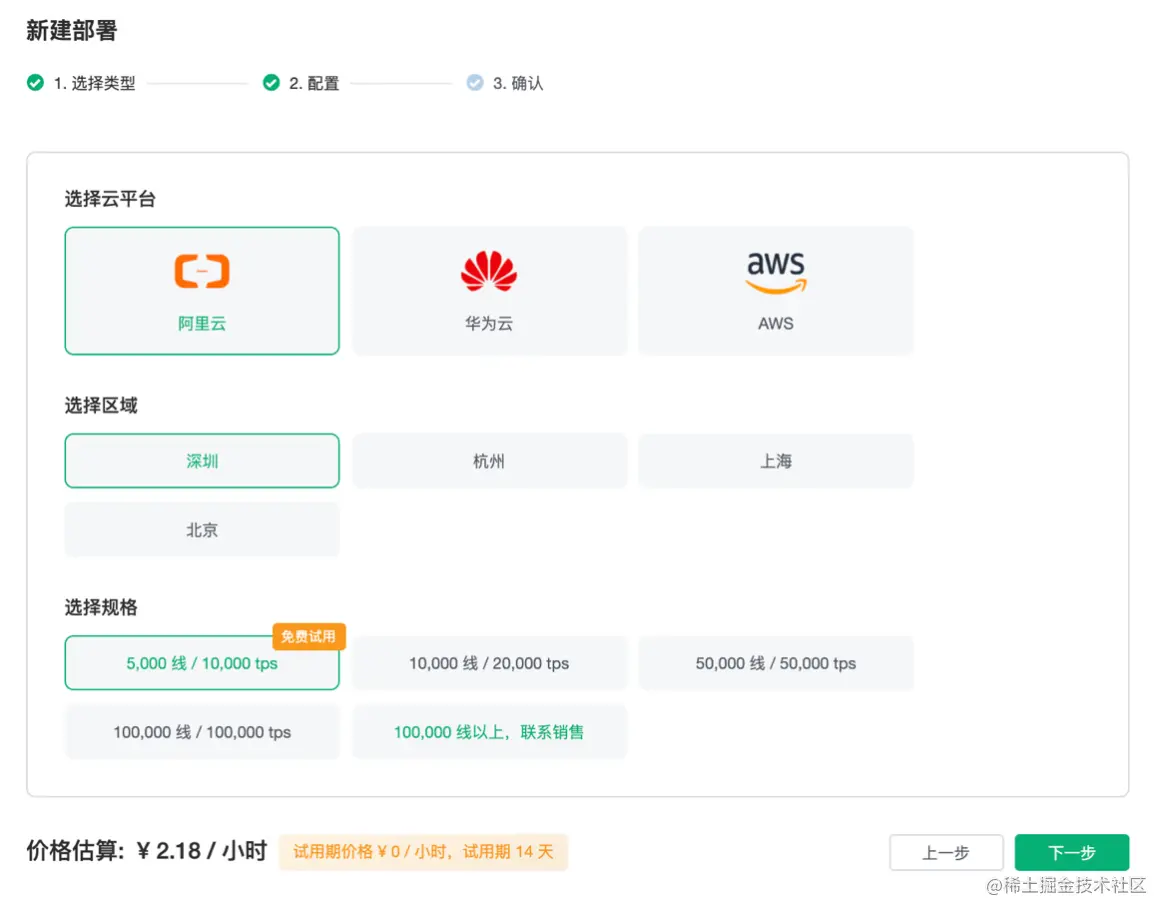The height and width of the screenshot is (920, 1171).
Task: Select the 阿里云 platform logo
Action: [x=201, y=270]
